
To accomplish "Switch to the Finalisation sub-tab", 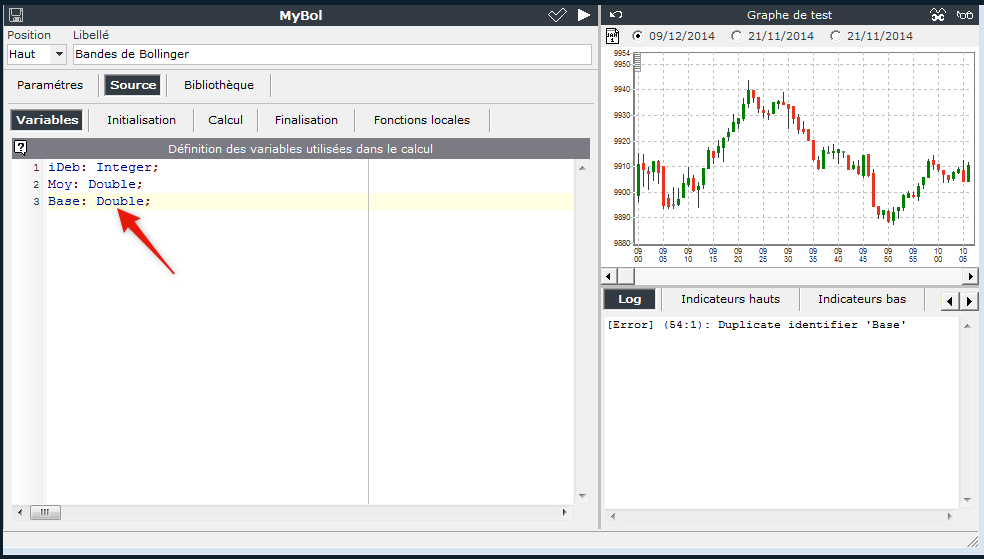I will pyautogui.click(x=306, y=120).
